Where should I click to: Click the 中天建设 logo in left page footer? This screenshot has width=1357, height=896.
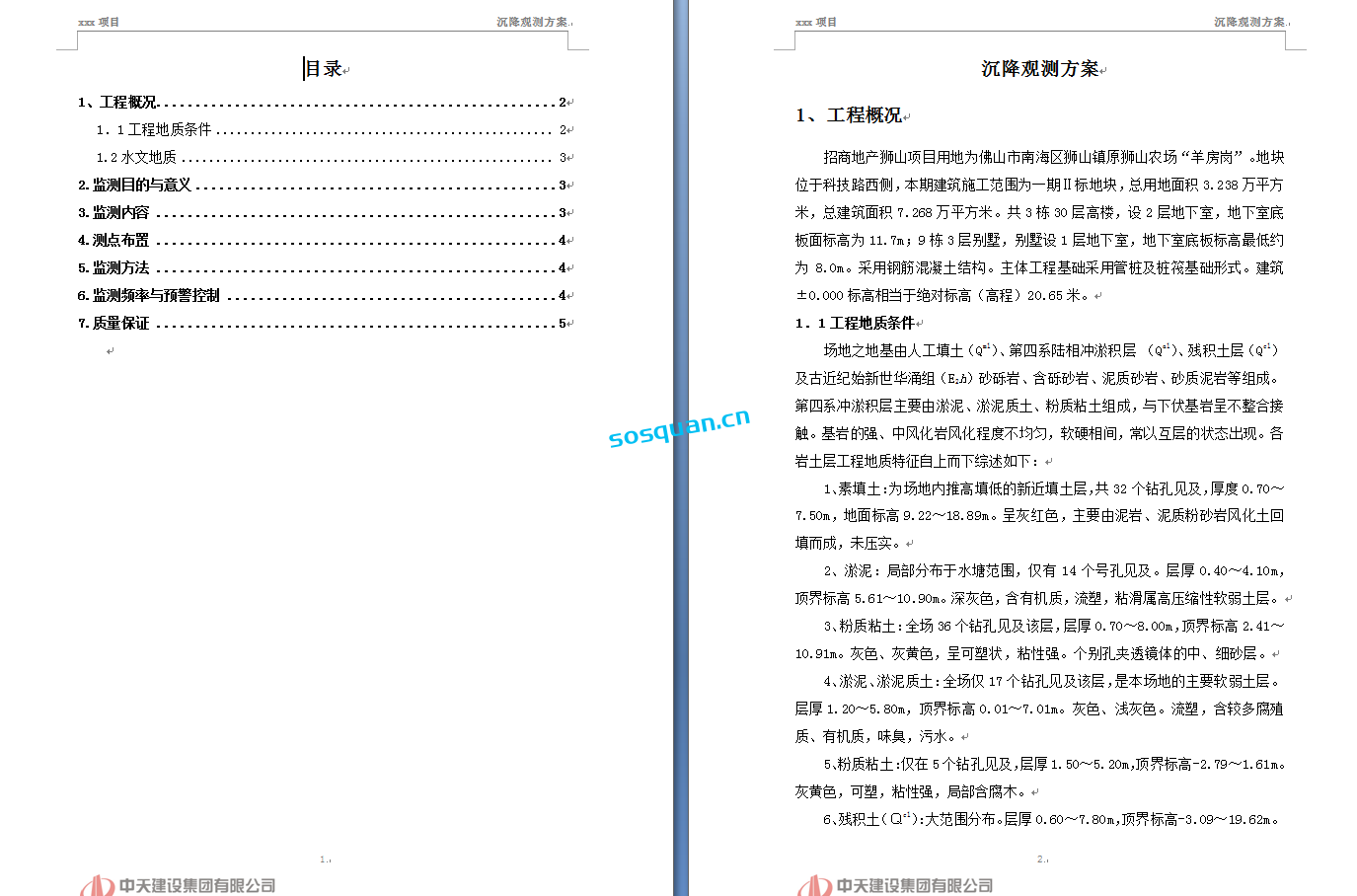[x=178, y=885]
